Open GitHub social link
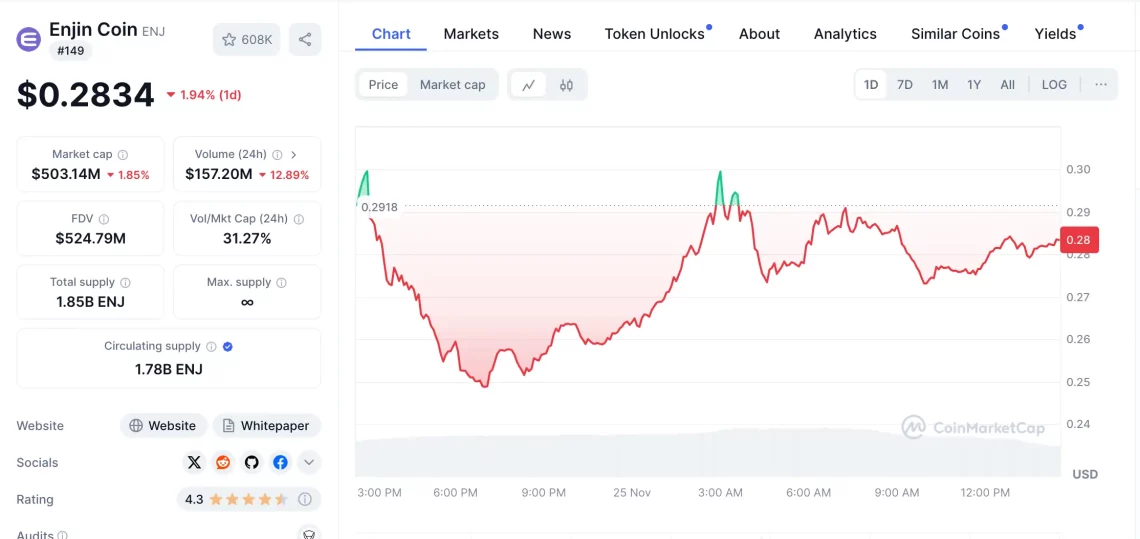Image resolution: width=1140 pixels, height=539 pixels. click(x=252, y=463)
